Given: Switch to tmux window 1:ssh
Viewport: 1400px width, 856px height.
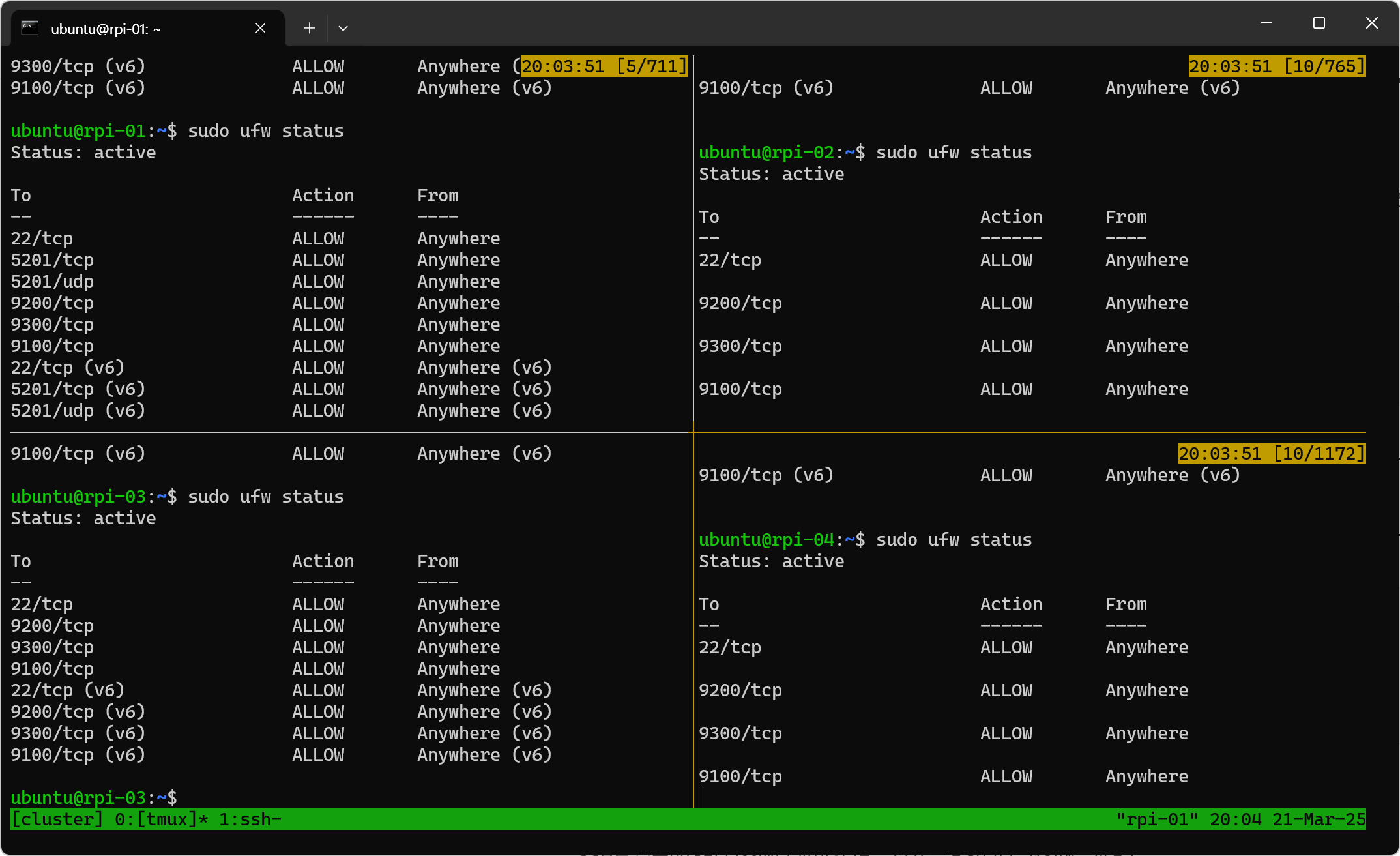Looking at the screenshot, I should point(249,819).
